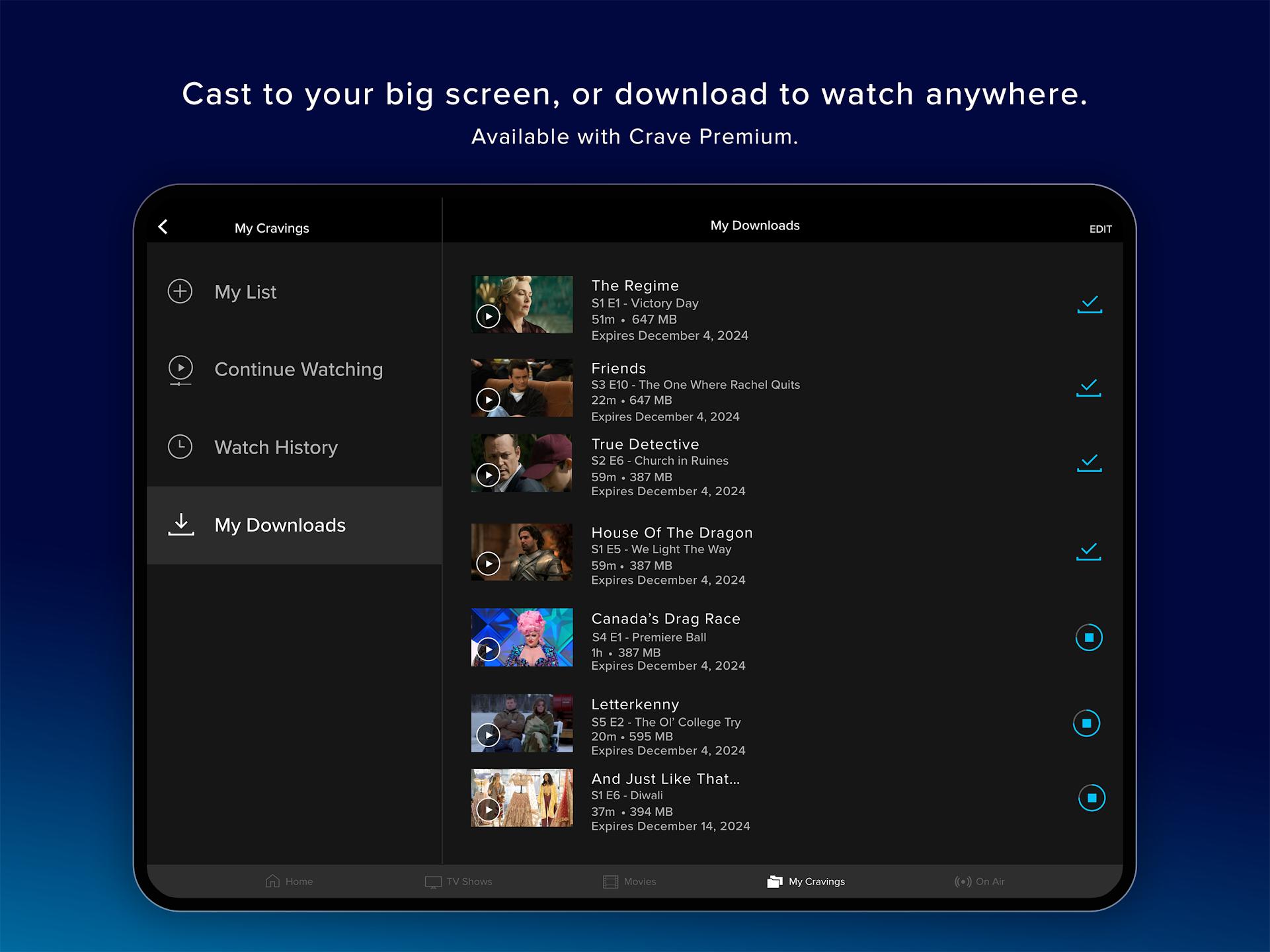This screenshot has height=952, width=1270.
Task: Click the My Downloads sidebar icon
Action: pyautogui.click(x=180, y=524)
